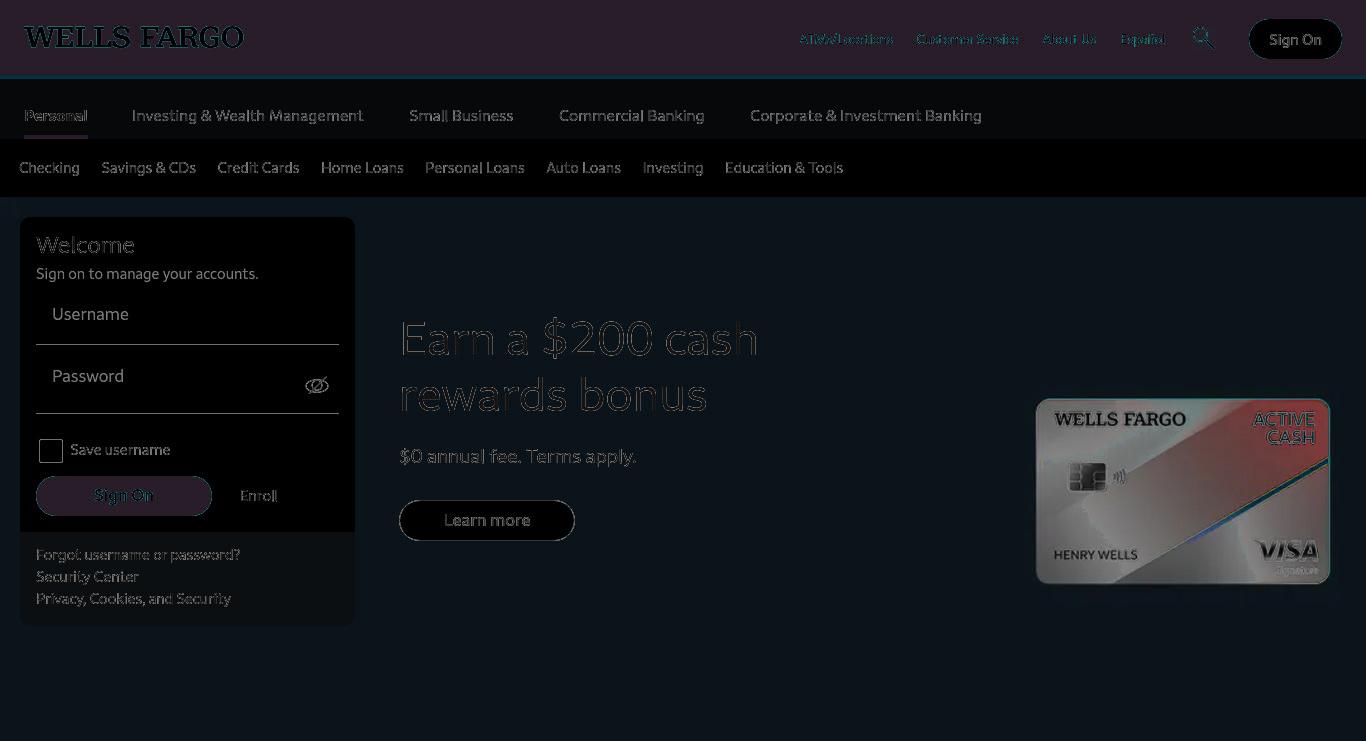Open the Personal Loans menu
1366x741 pixels.
pos(474,168)
